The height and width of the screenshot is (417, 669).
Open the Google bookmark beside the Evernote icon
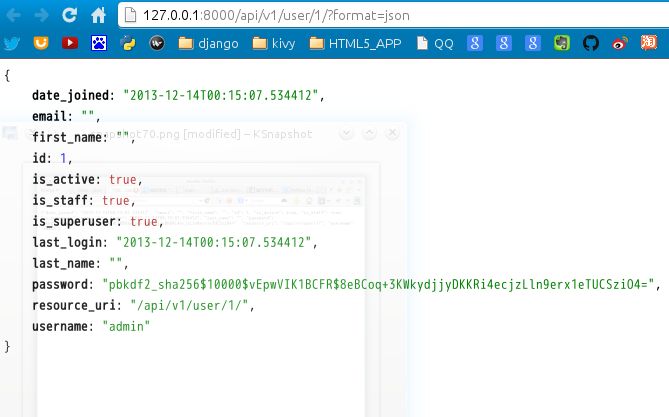(533, 43)
